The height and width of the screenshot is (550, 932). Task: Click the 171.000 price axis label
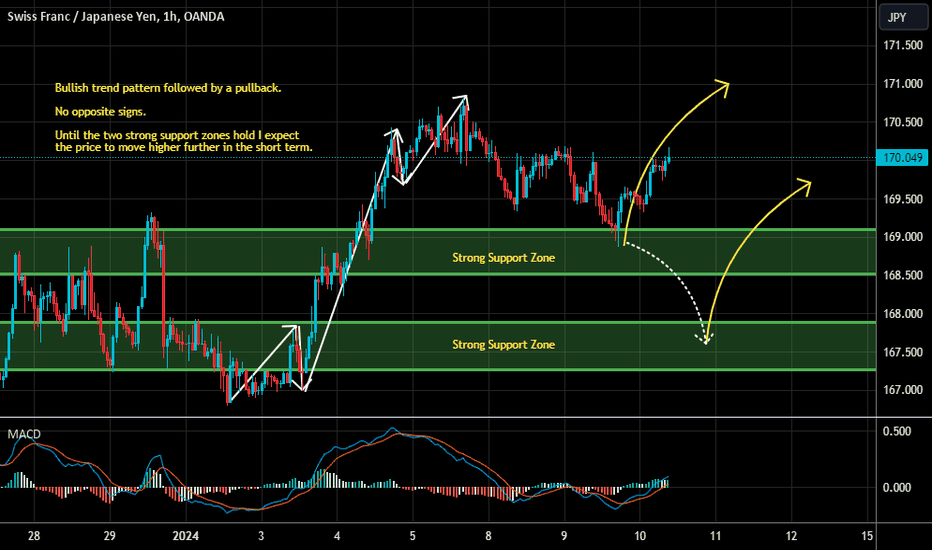pos(903,84)
